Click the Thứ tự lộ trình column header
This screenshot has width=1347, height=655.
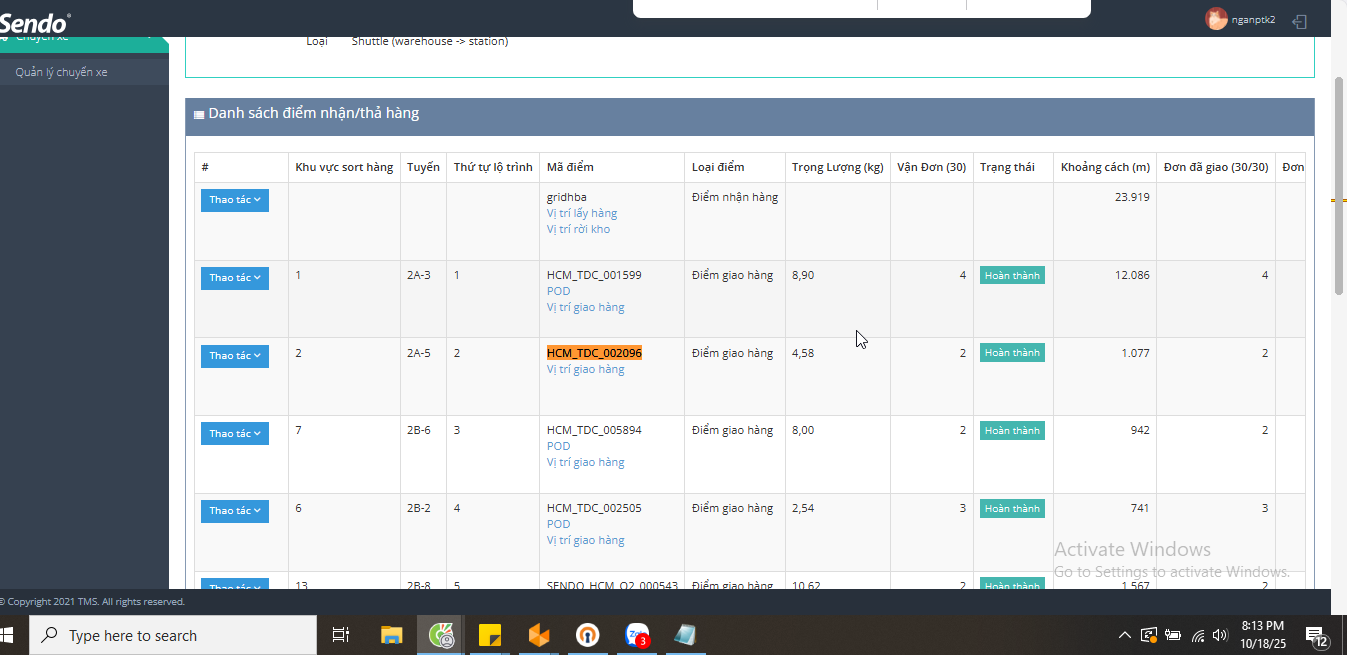click(x=493, y=167)
